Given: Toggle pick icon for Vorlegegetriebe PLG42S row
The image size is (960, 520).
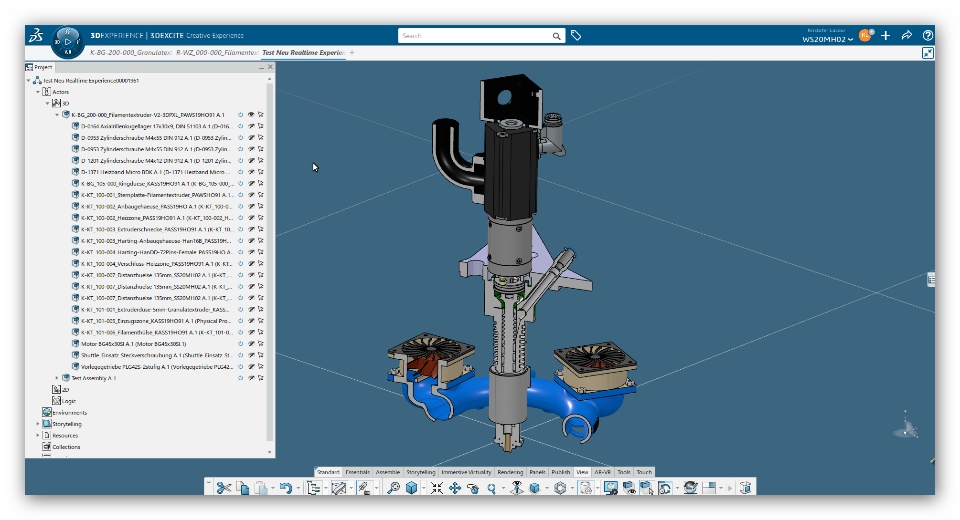Looking at the screenshot, I should point(260,366).
